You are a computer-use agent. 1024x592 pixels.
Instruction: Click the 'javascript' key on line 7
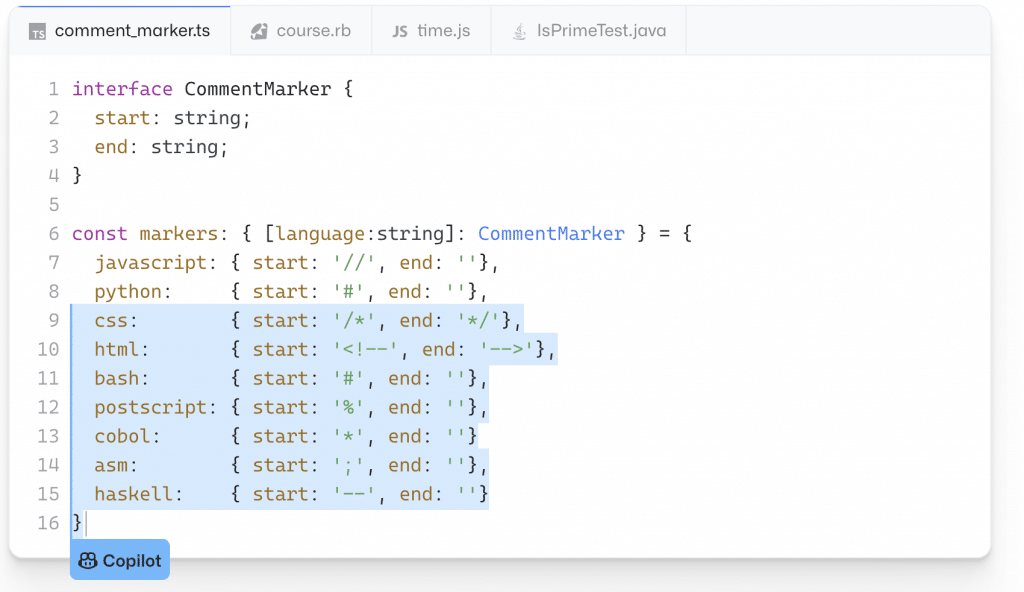pyautogui.click(x=150, y=263)
